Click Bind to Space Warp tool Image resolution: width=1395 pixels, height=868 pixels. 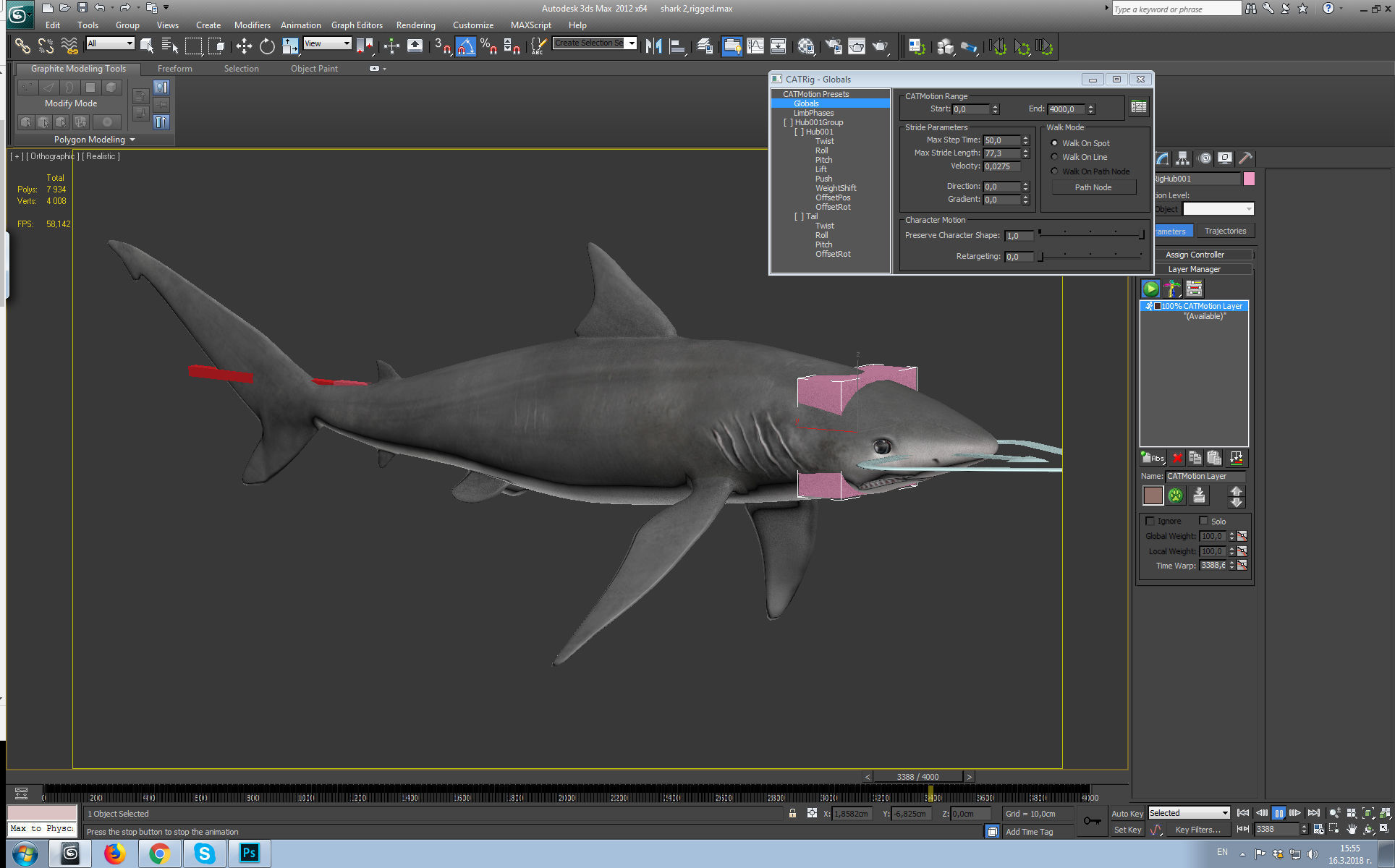[69, 46]
